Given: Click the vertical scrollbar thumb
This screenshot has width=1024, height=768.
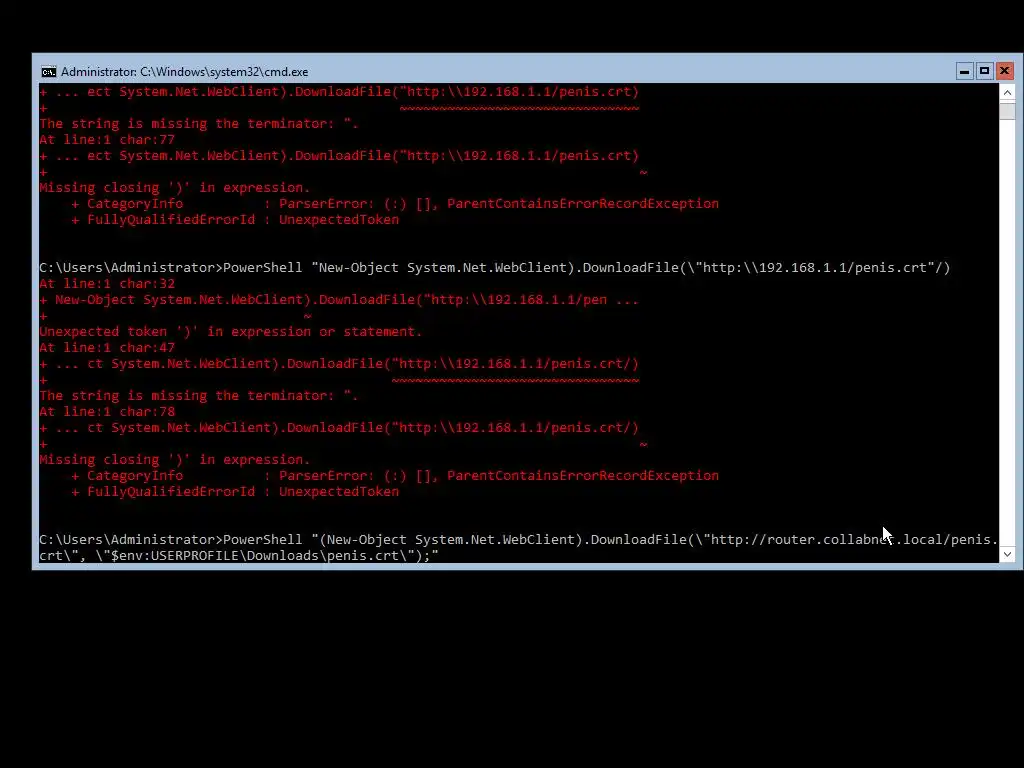Looking at the screenshot, I should [x=1007, y=110].
